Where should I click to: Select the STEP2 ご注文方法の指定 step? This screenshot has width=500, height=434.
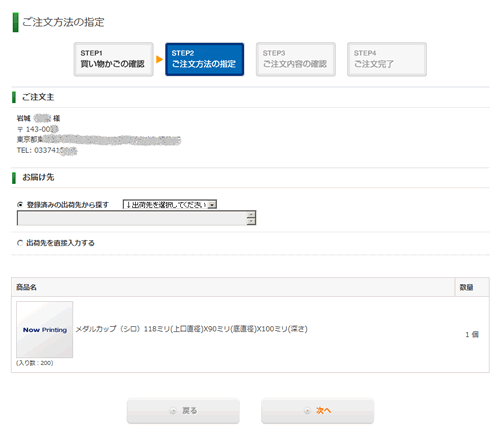(205, 59)
